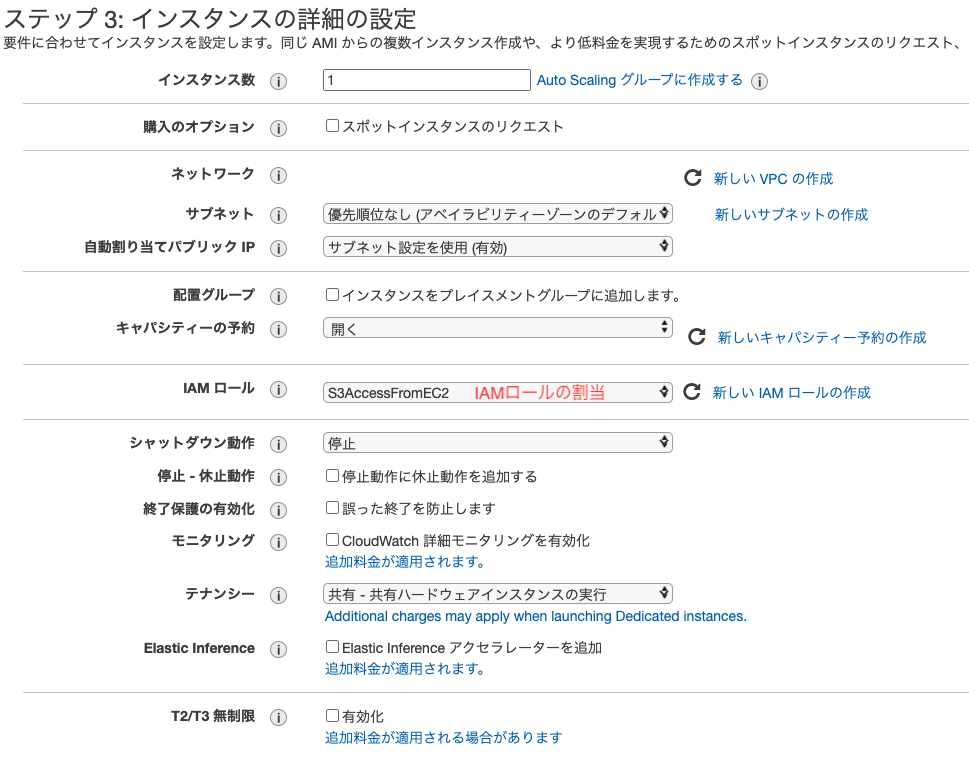Click info icon next to Elastic Inference
Image resolution: width=969 pixels, height=760 pixels.
coord(278,649)
